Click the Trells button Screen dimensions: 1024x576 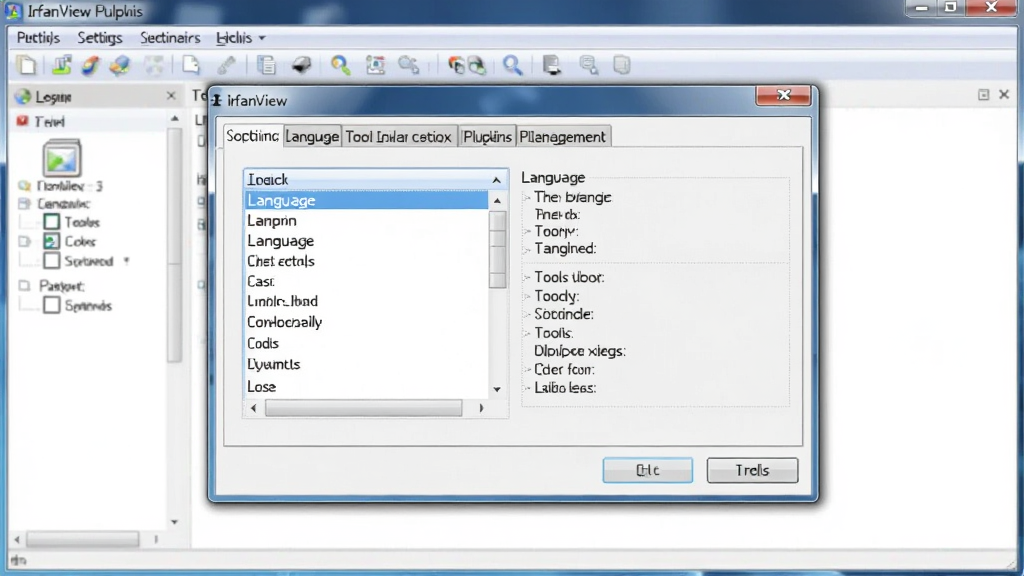pos(752,470)
